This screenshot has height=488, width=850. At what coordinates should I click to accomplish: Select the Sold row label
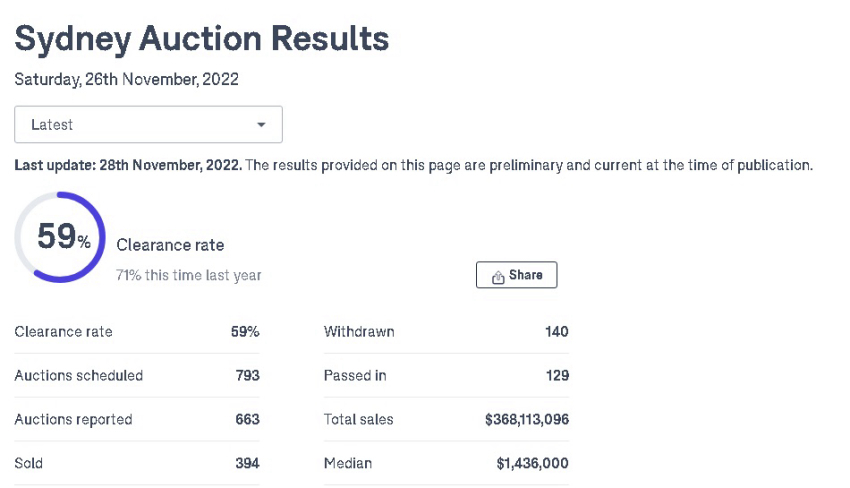pyautogui.click(x=29, y=463)
